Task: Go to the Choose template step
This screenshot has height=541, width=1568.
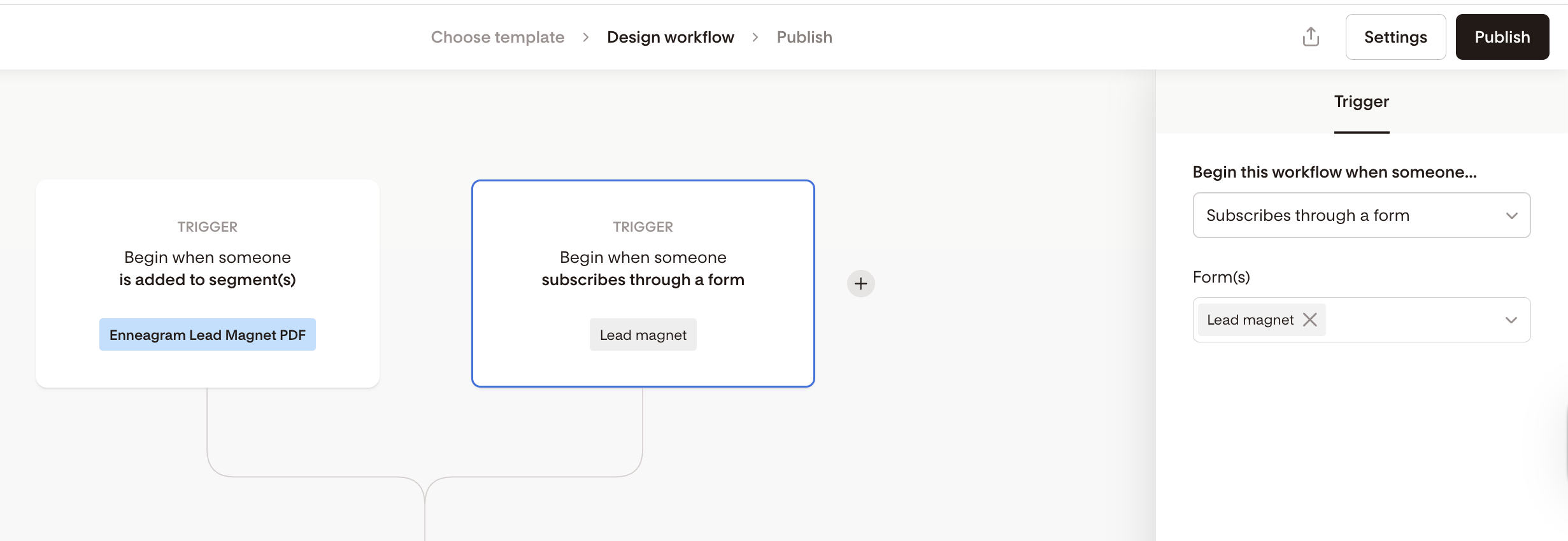Action: point(497,38)
